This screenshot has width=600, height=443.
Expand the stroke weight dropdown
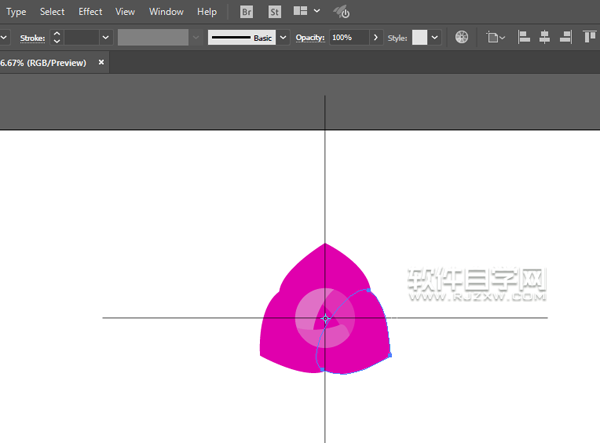point(105,37)
